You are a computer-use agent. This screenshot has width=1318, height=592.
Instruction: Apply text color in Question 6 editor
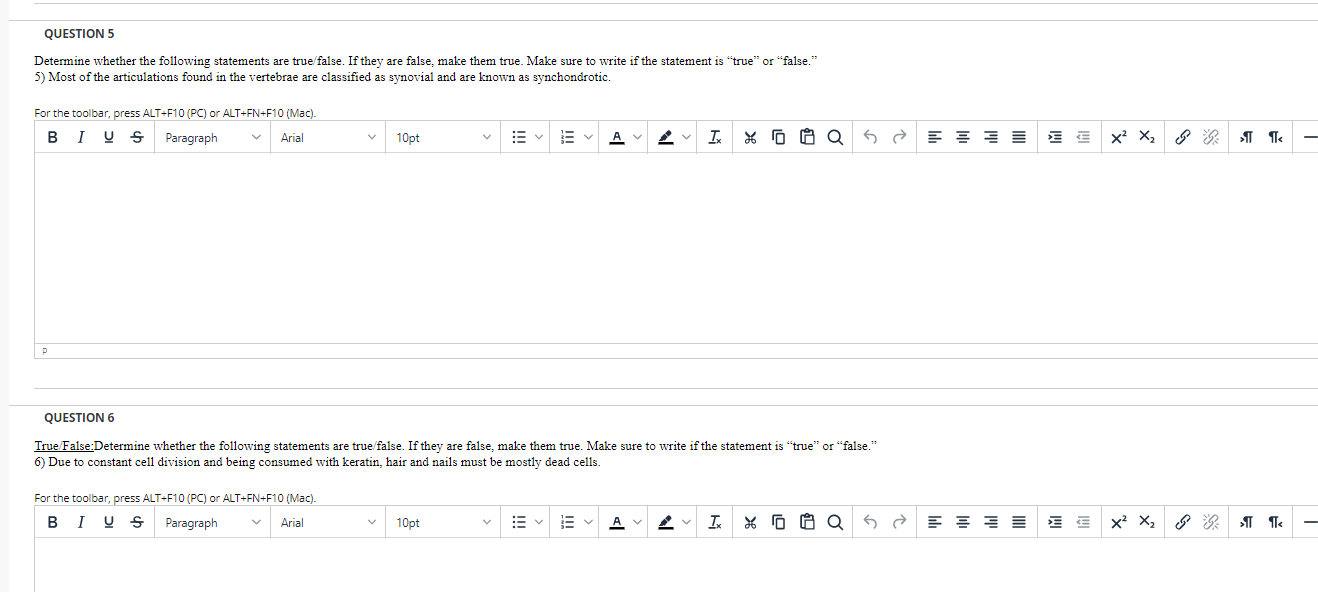click(617, 522)
